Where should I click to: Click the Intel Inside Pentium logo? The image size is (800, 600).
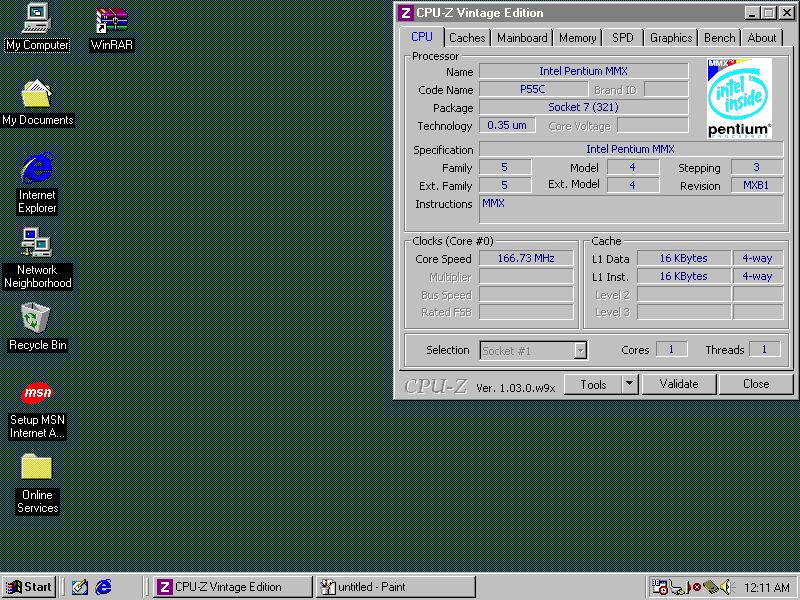coord(739,98)
